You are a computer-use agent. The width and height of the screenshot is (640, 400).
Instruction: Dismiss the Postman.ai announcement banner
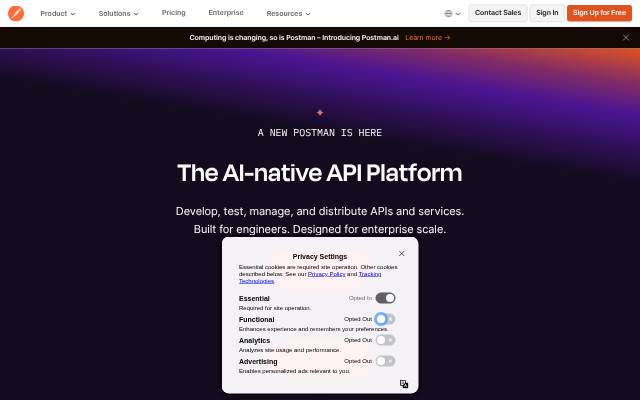pyautogui.click(x=626, y=38)
